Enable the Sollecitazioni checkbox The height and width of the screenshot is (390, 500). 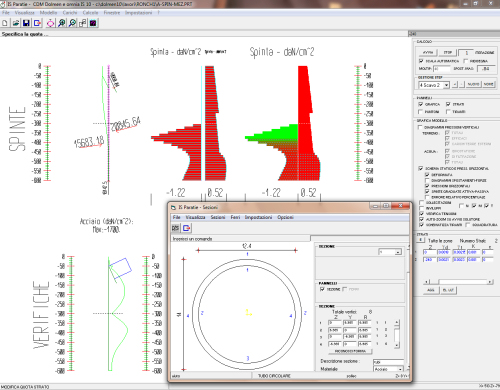pos(421,202)
